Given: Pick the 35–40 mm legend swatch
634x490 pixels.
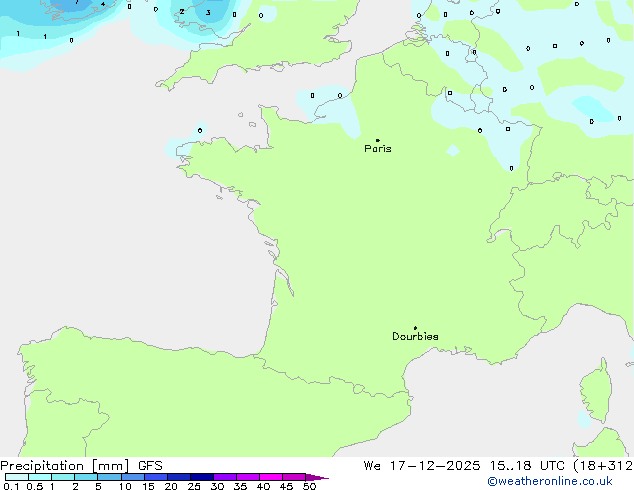Looking at the screenshot, I should coord(248,477).
